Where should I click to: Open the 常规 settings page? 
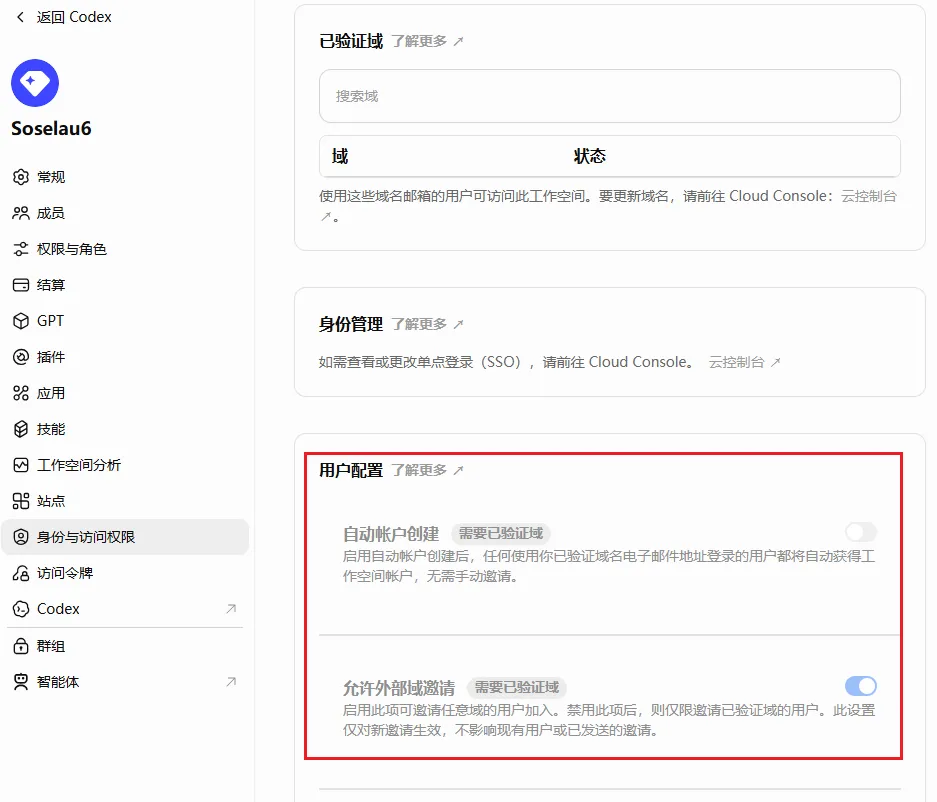pos(125,177)
